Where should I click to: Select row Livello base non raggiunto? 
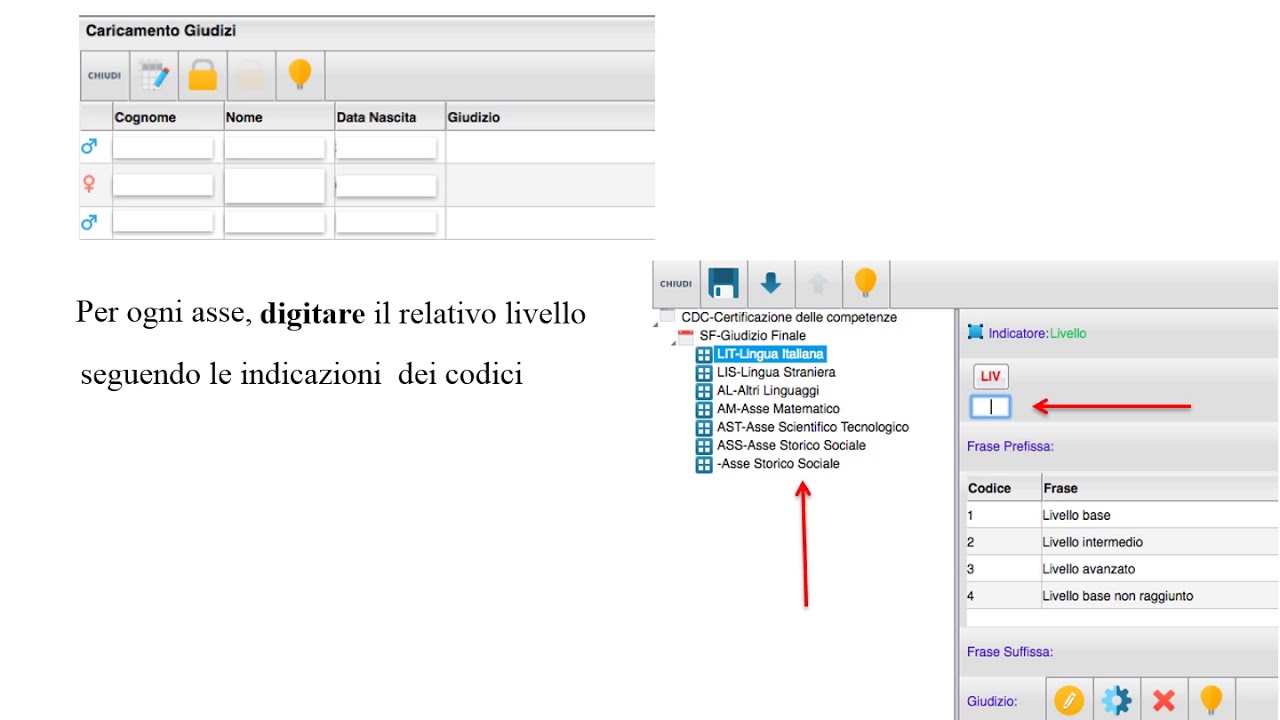(x=1121, y=596)
